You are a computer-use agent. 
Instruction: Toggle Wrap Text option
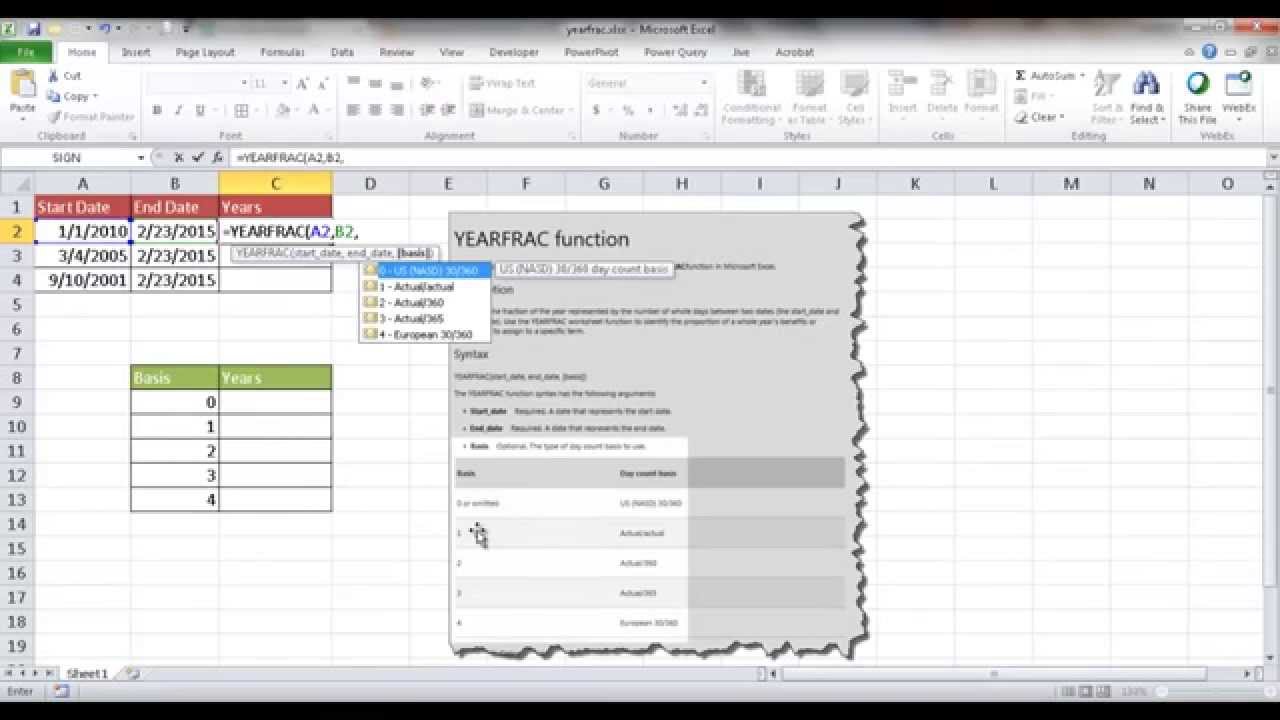click(x=503, y=84)
